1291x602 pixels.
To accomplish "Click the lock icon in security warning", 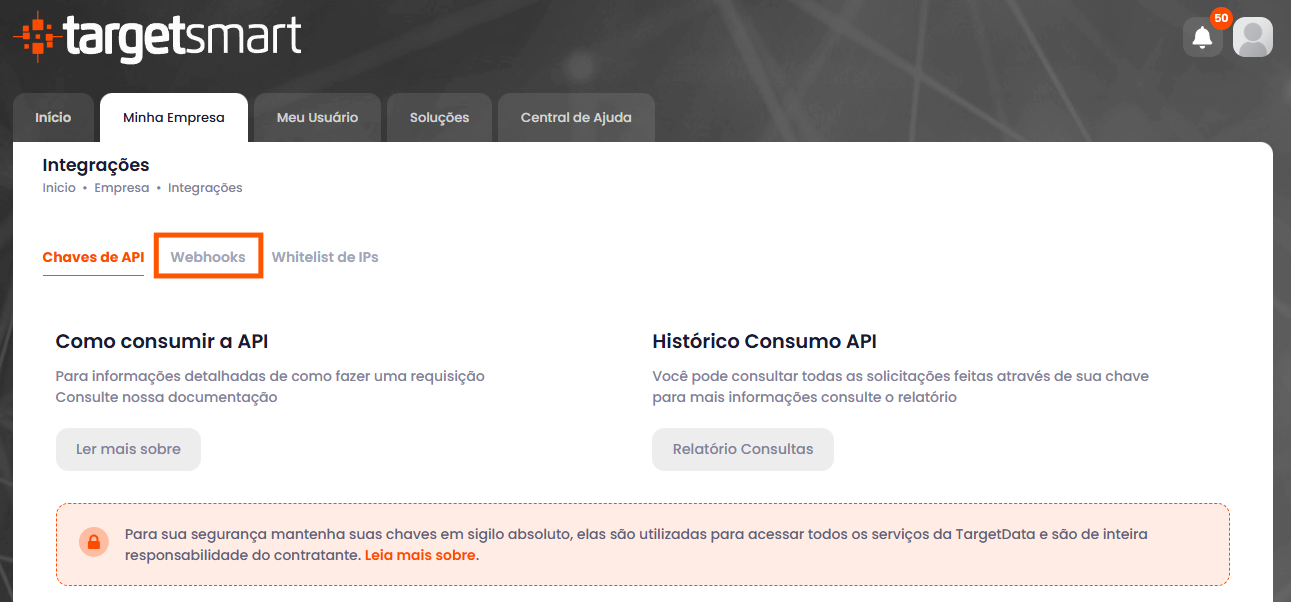I will (93, 543).
